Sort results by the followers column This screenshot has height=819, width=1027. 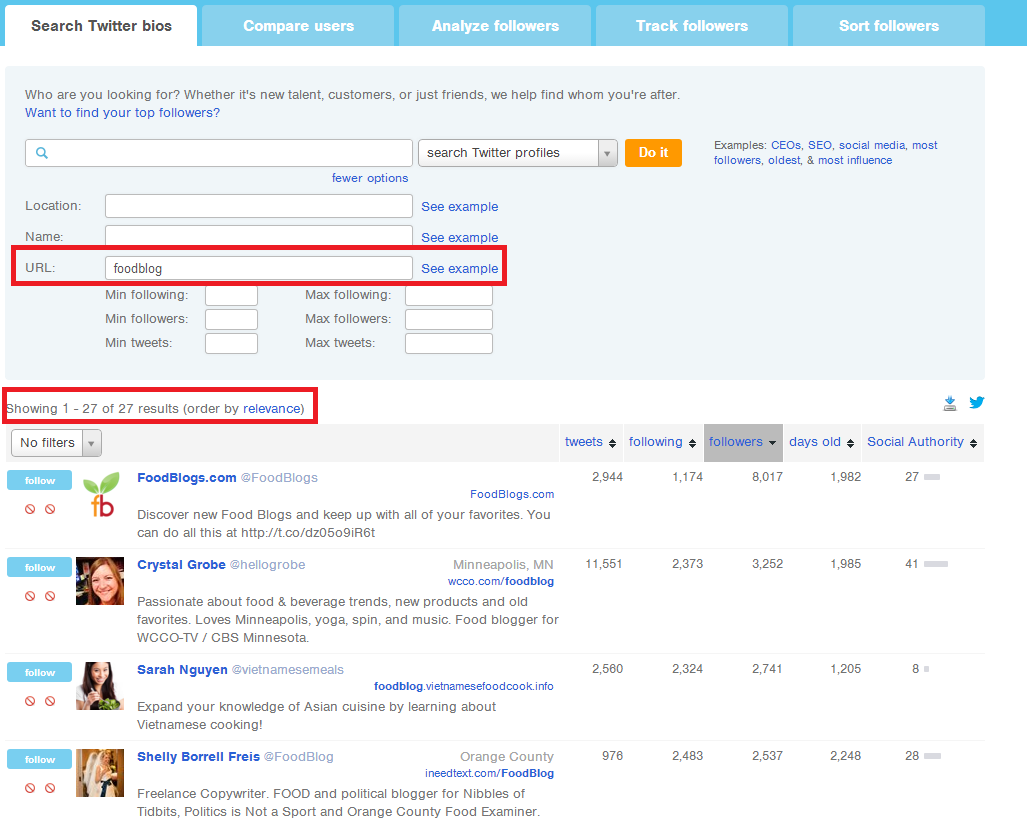(x=742, y=442)
